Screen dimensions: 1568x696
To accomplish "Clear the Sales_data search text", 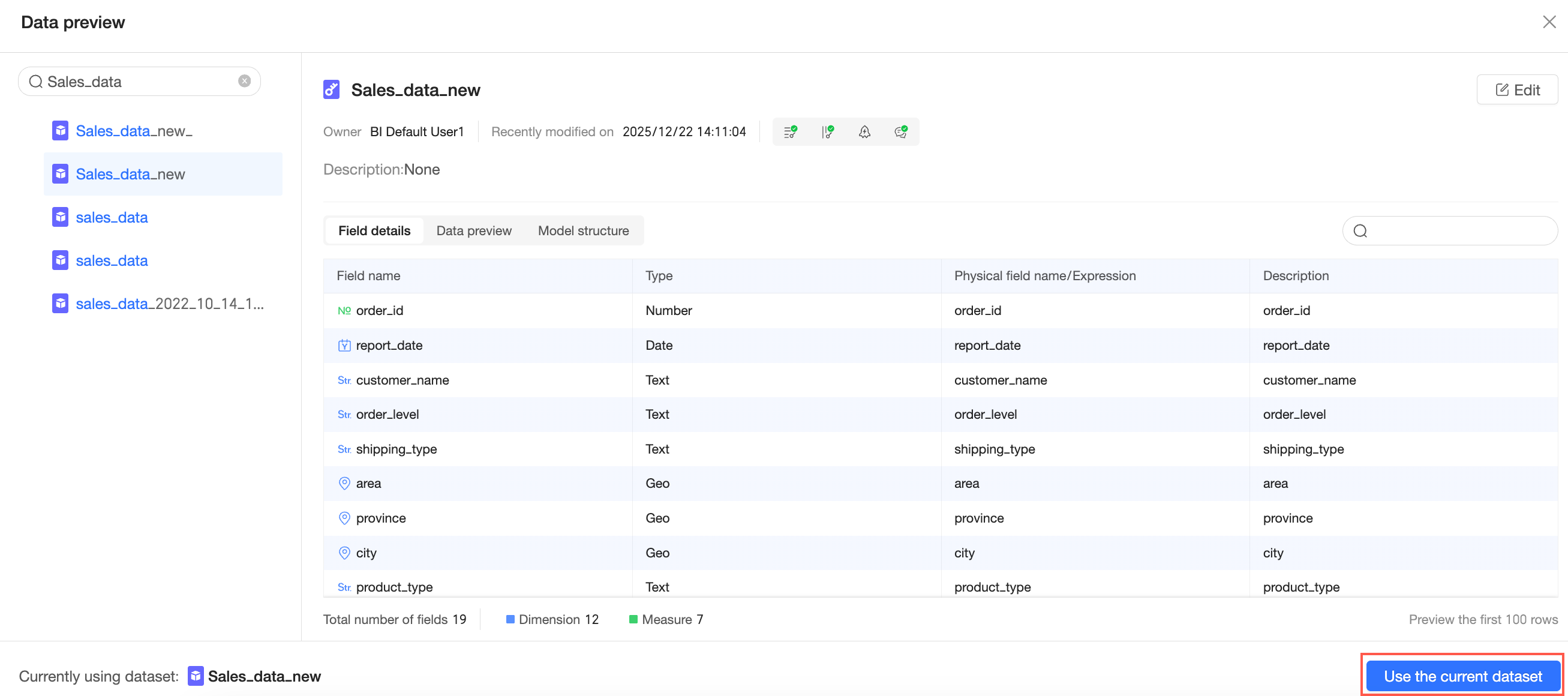I will (244, 81).
